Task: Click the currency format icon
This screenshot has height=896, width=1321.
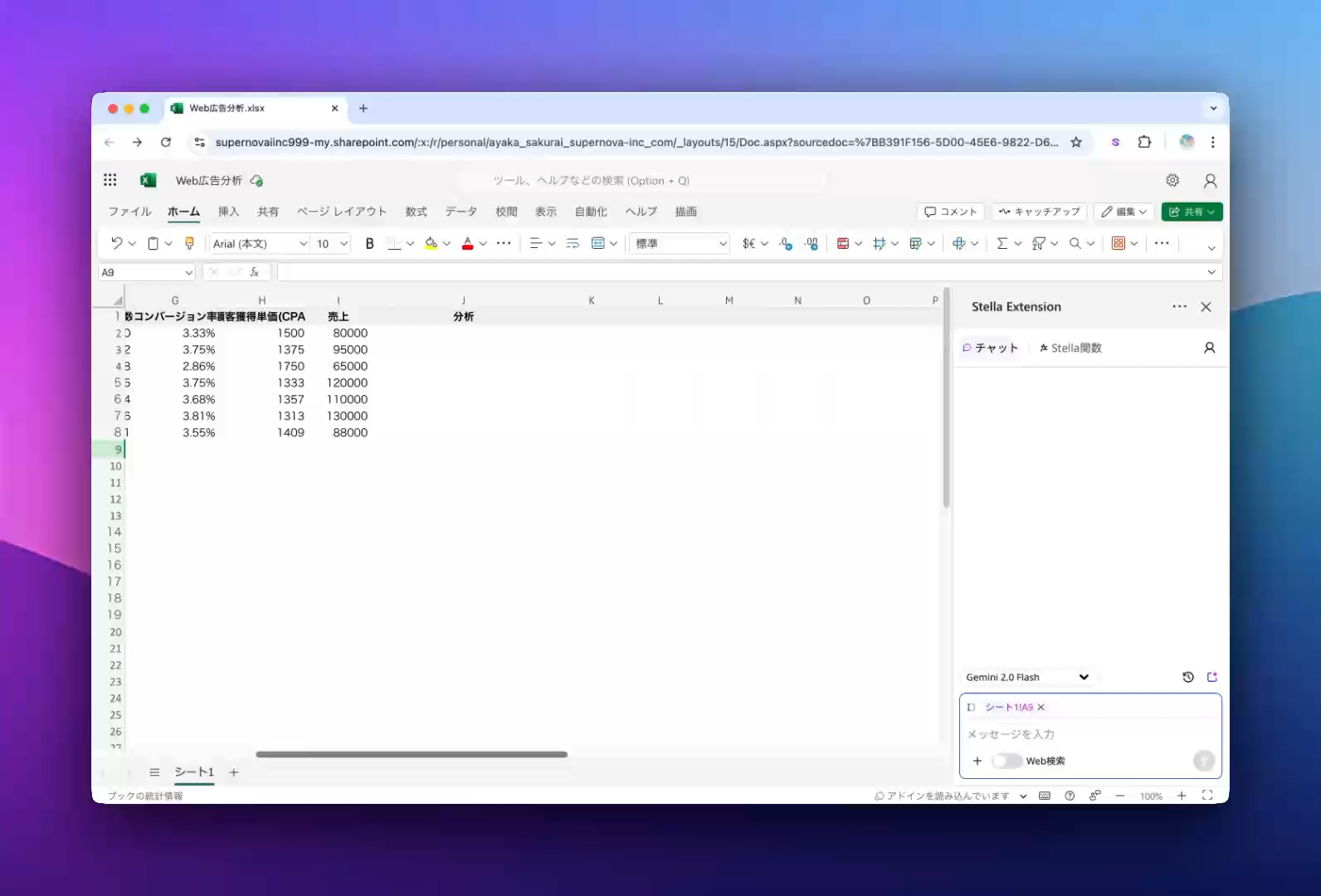Action: 748,243
